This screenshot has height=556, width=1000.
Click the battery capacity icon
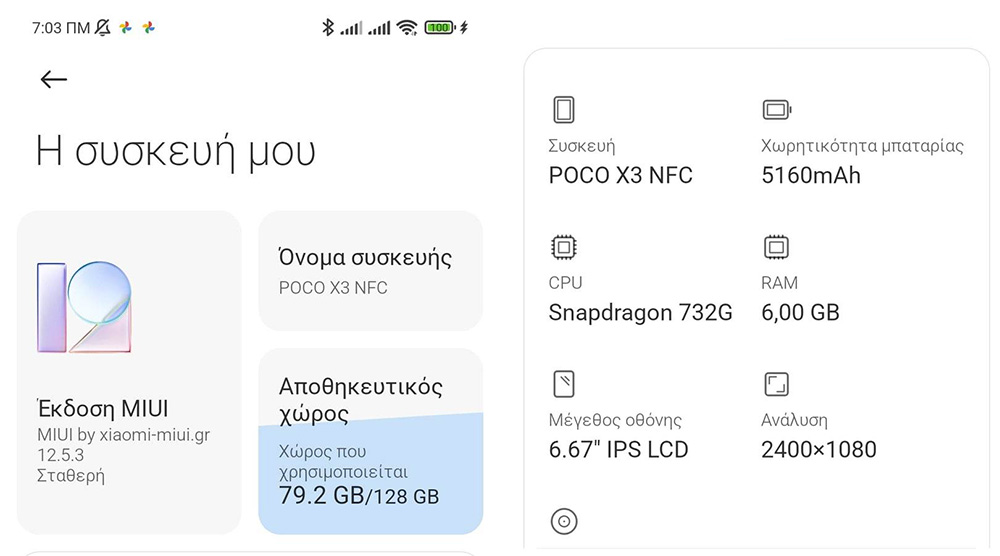click(776, 109)
